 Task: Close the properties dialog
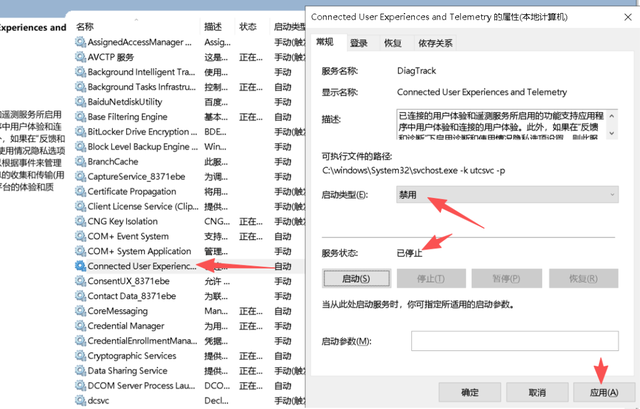click(628, 17)
